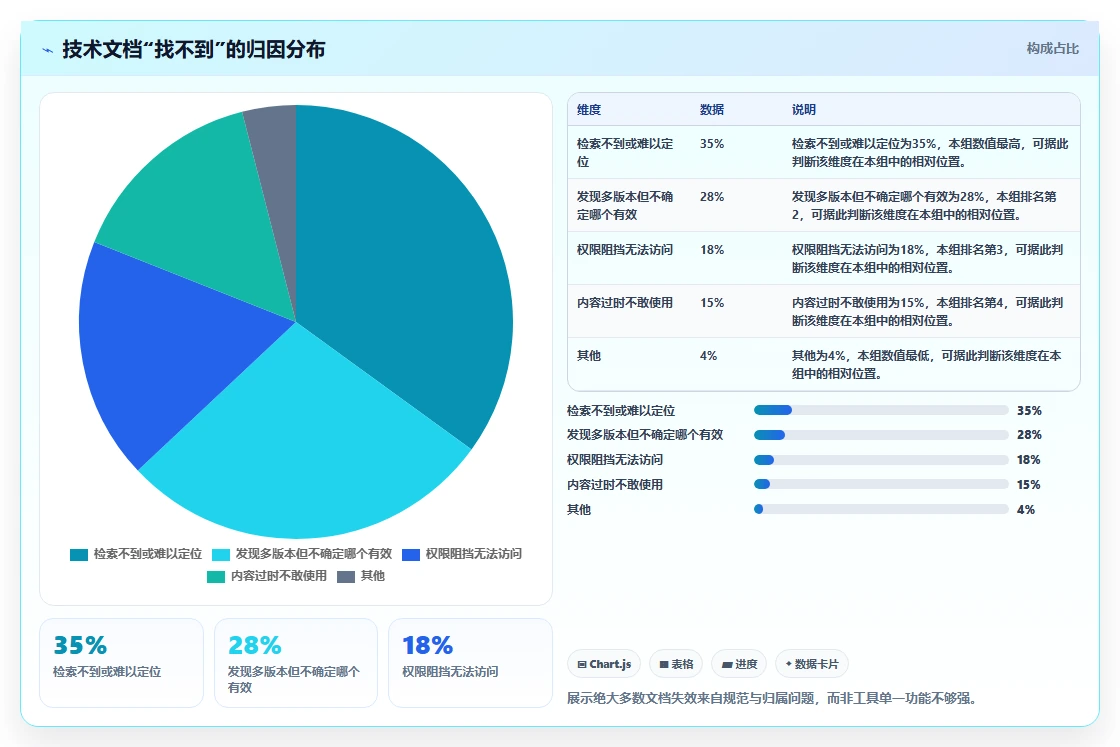
Task: Click description starting 内容过时不敢使用为15%
Action: (928, 311)
